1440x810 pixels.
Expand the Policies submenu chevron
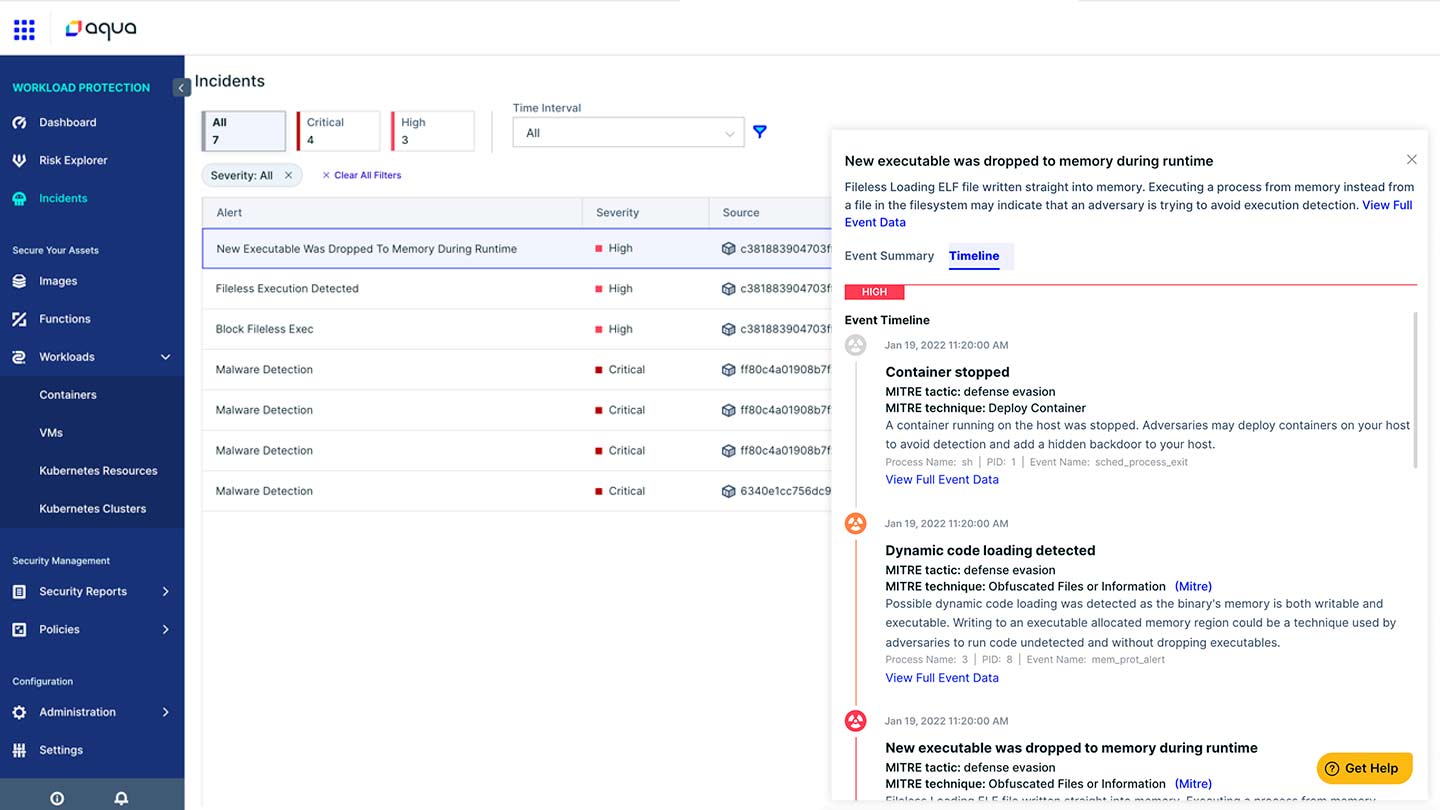166,629
